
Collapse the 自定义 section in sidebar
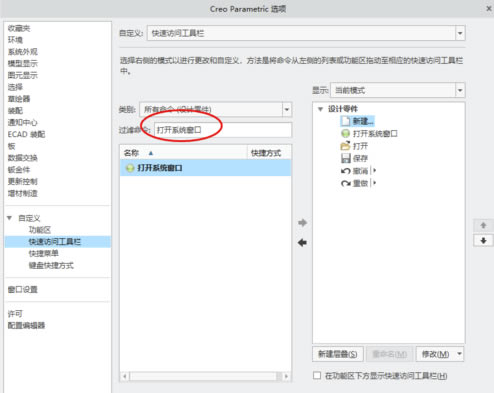tap(10, 218)
